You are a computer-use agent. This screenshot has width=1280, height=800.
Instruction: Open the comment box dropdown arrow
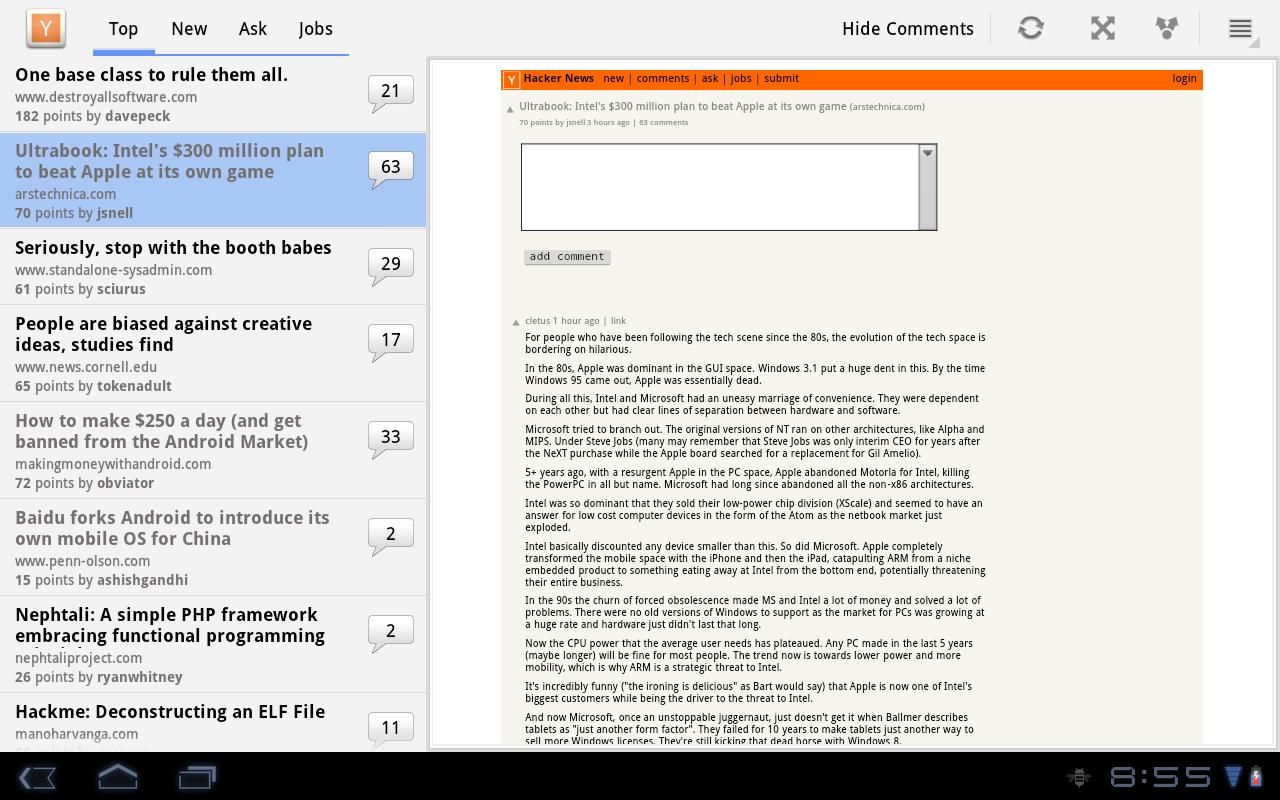point(926,153)
